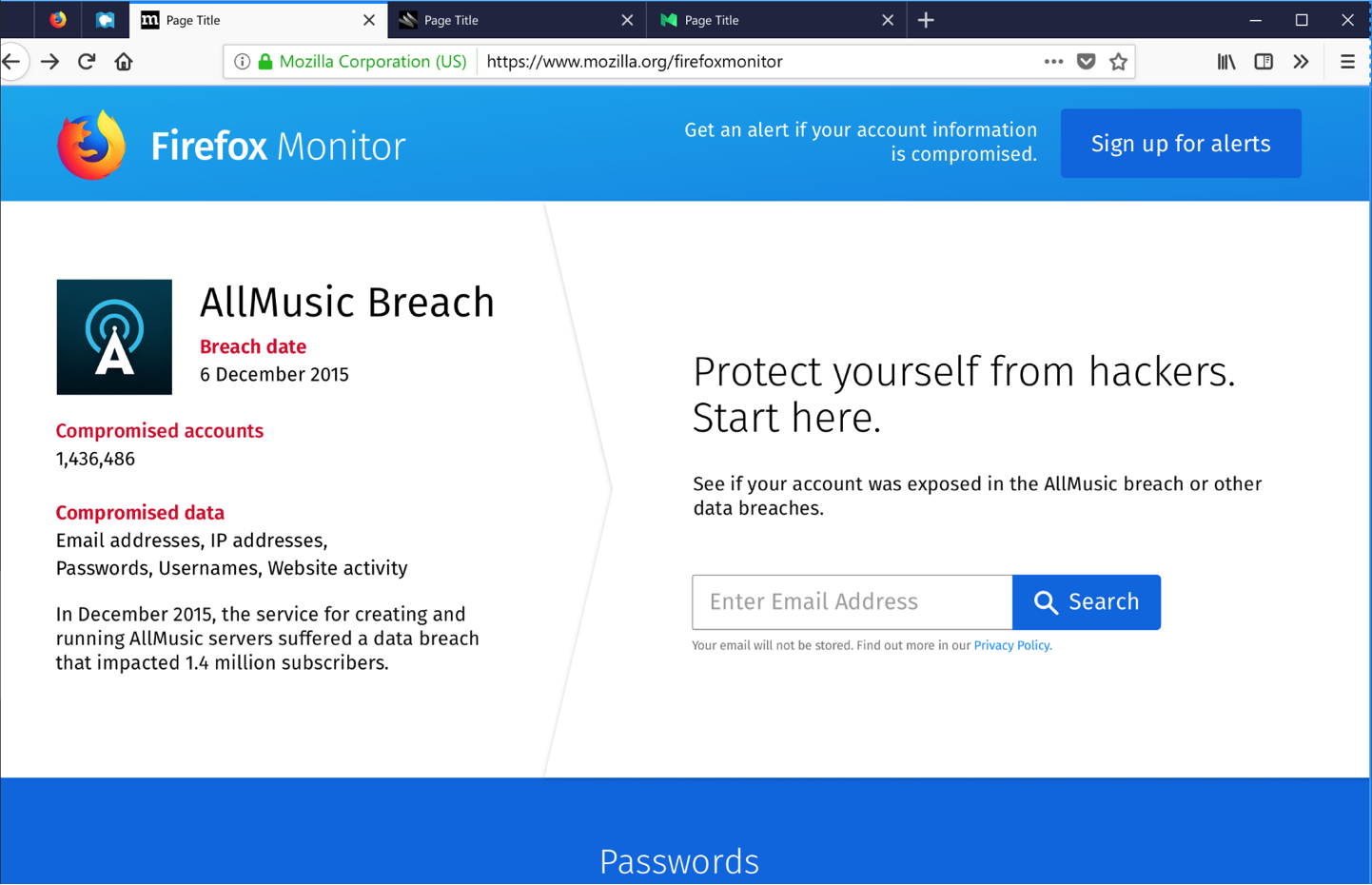Open the Firefox hamburger menu
Image resolution: width=1372 pixels, height=885 pixels.
pos(1347,62)
